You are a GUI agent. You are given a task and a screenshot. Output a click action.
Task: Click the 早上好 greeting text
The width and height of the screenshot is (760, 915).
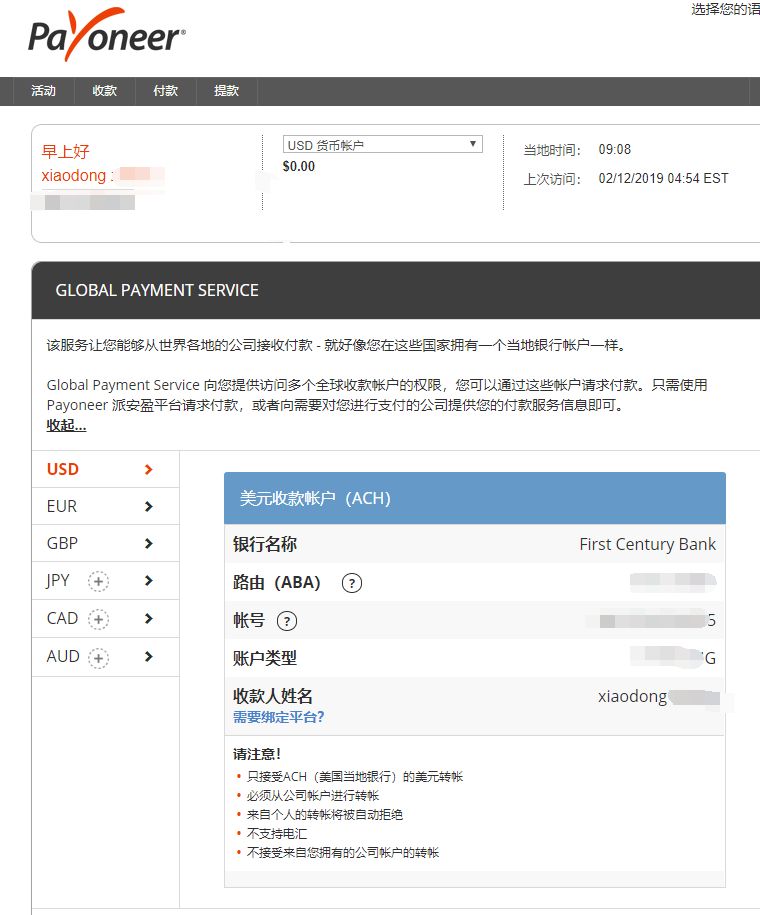(x=65, y=152)
